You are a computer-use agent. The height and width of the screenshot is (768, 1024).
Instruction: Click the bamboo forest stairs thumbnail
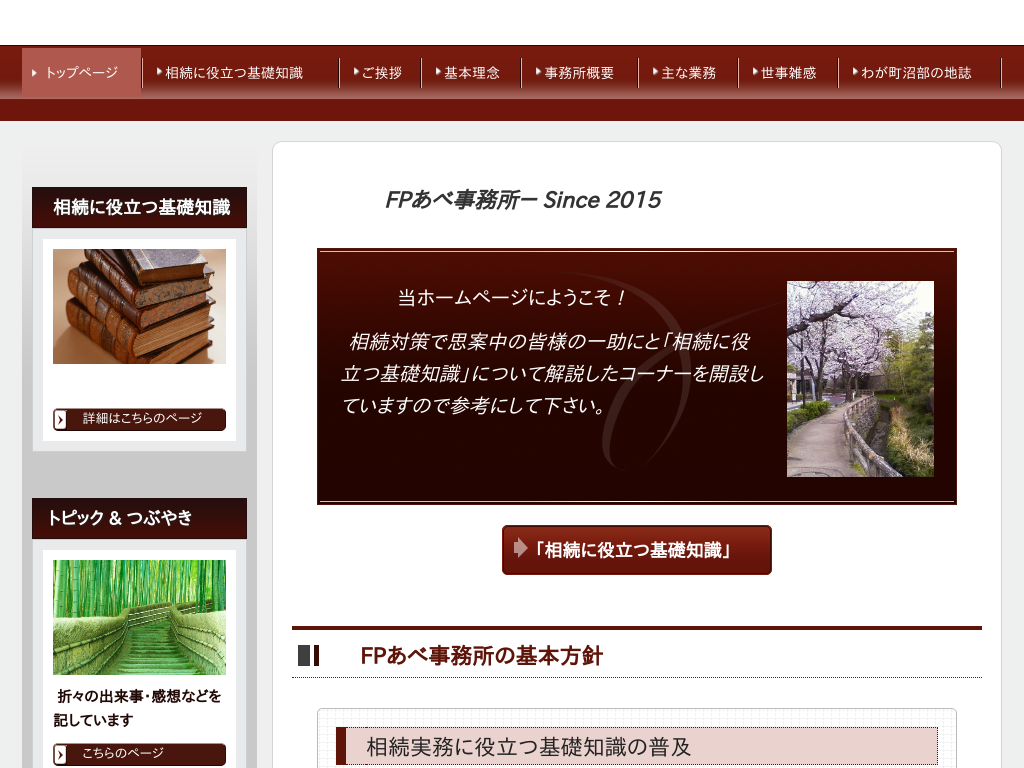pyautogui.click(x=139, y=617)
